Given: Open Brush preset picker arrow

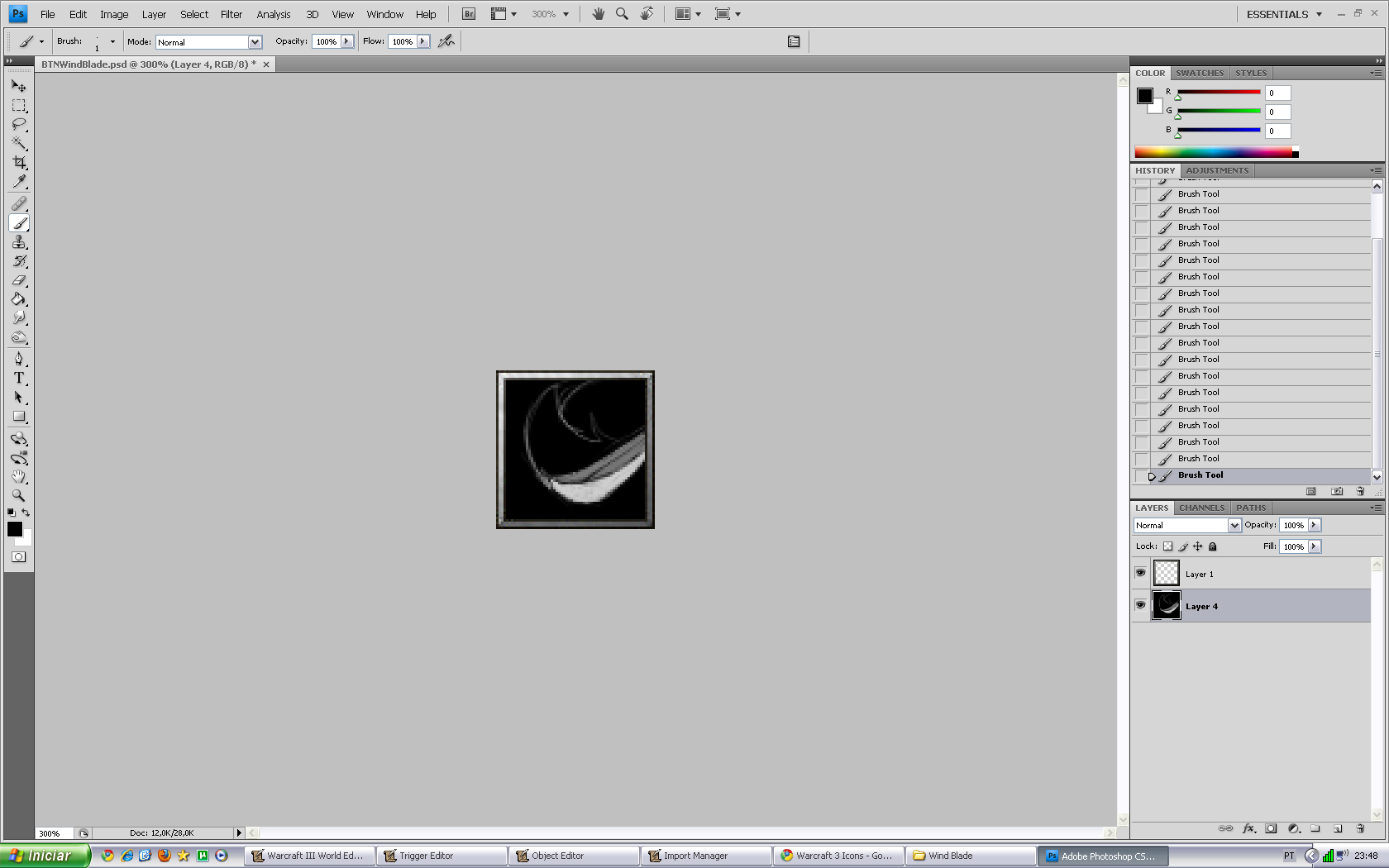Looking at the screenshot, I should [112, 41].
